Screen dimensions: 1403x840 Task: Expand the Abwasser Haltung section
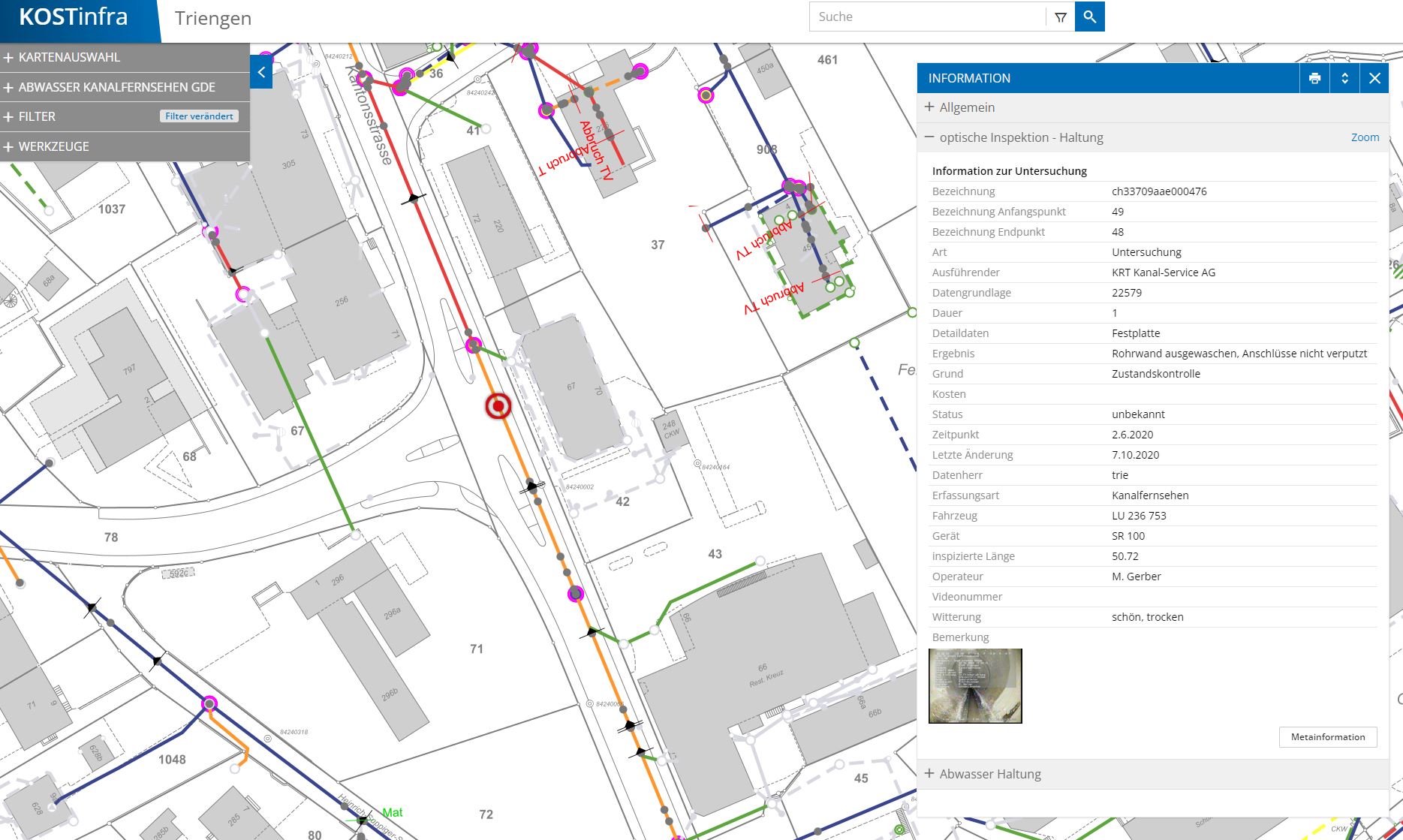click(x=989, y=774)
